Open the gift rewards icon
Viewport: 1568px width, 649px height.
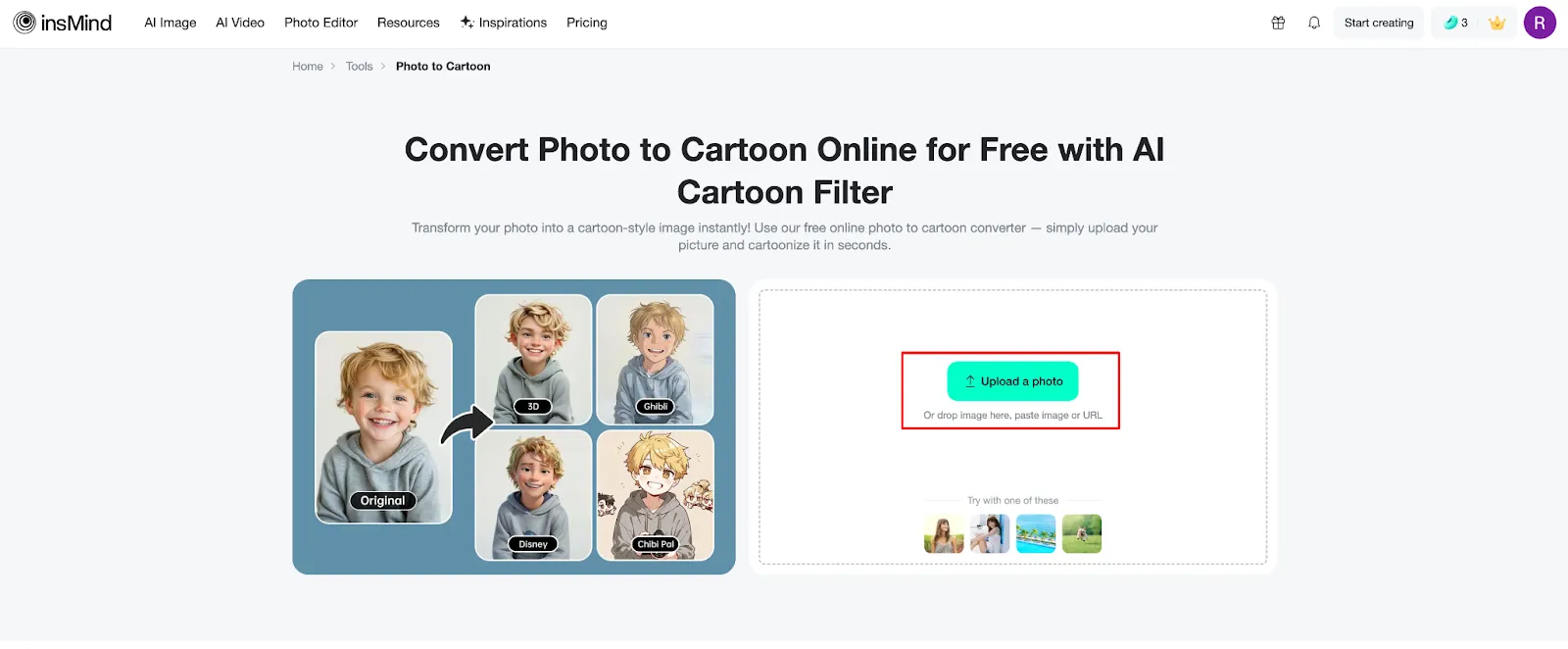[1278, 23]
